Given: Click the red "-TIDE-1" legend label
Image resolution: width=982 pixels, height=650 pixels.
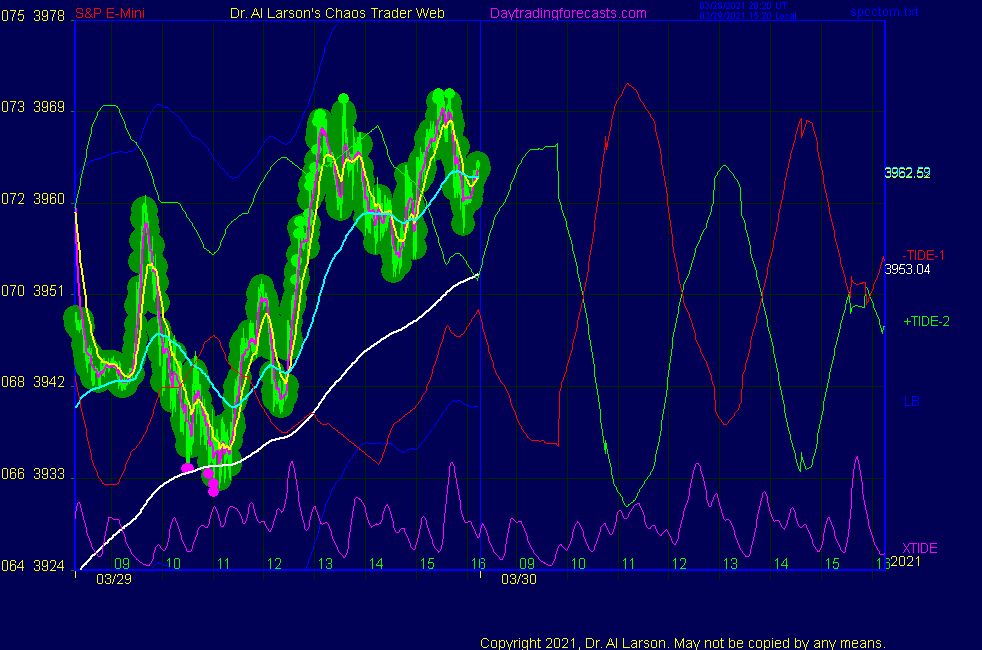Looking at the screenshot, I should 923,255.
